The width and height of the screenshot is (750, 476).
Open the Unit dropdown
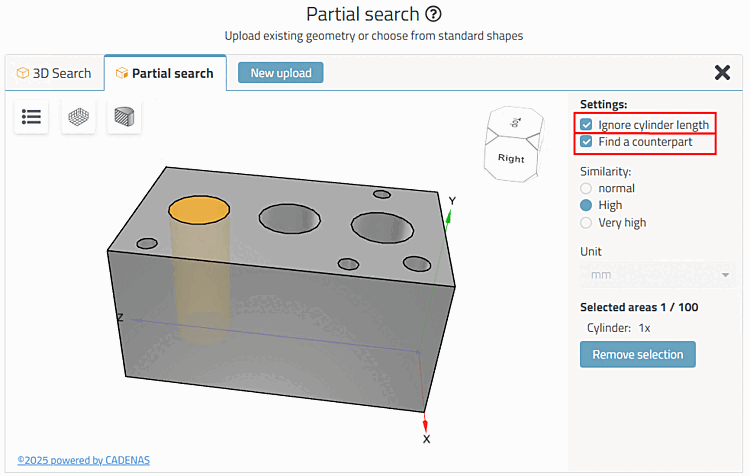(x=657, y=274)
